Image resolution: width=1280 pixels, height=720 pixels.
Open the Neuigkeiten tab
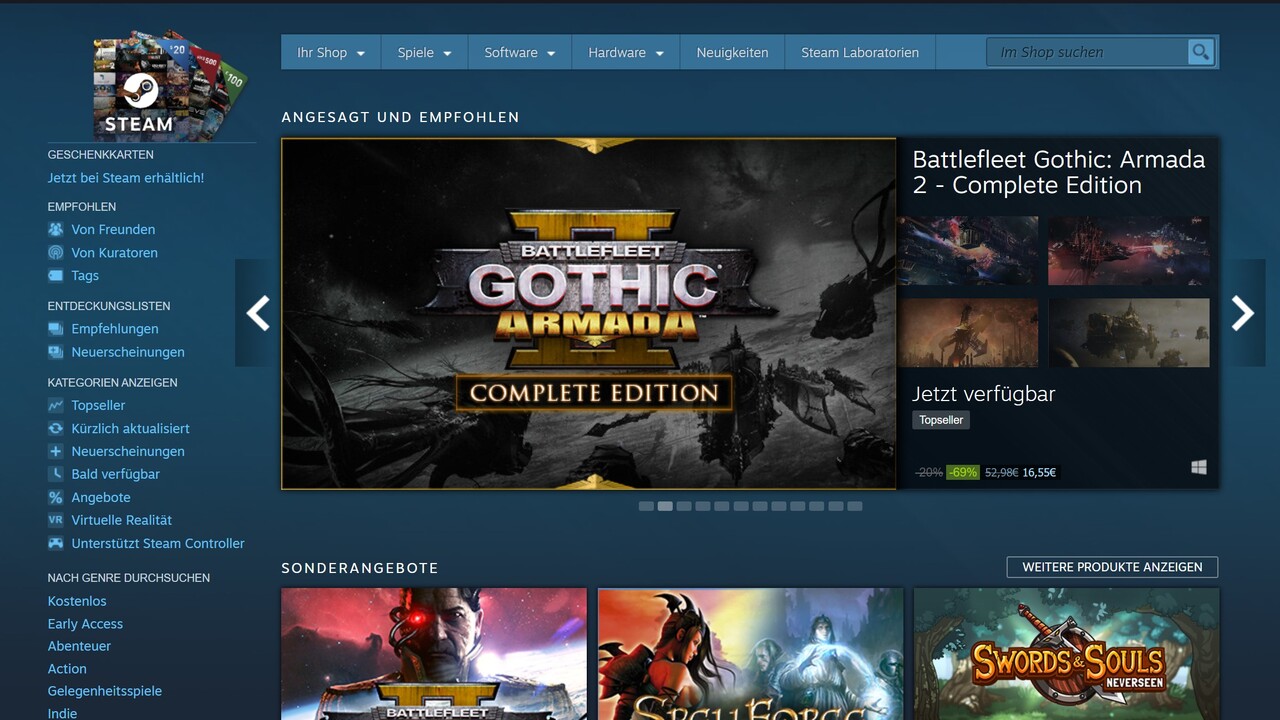732,53
